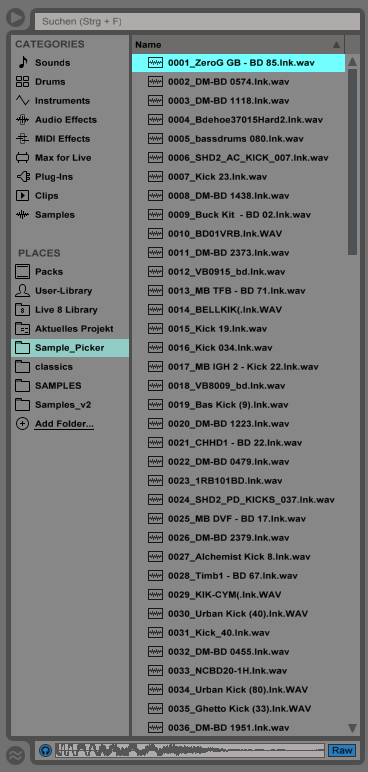Select file 0027_Alchemist Kick 8.lnk.wav
Screen dimensions: 368x772
[238, 557]
